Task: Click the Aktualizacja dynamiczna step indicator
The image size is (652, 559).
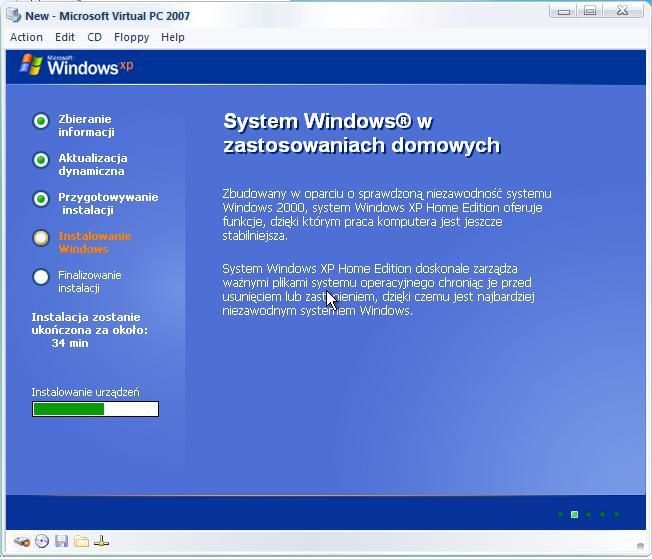Action: pyautogui.click(x=41, y=160)
